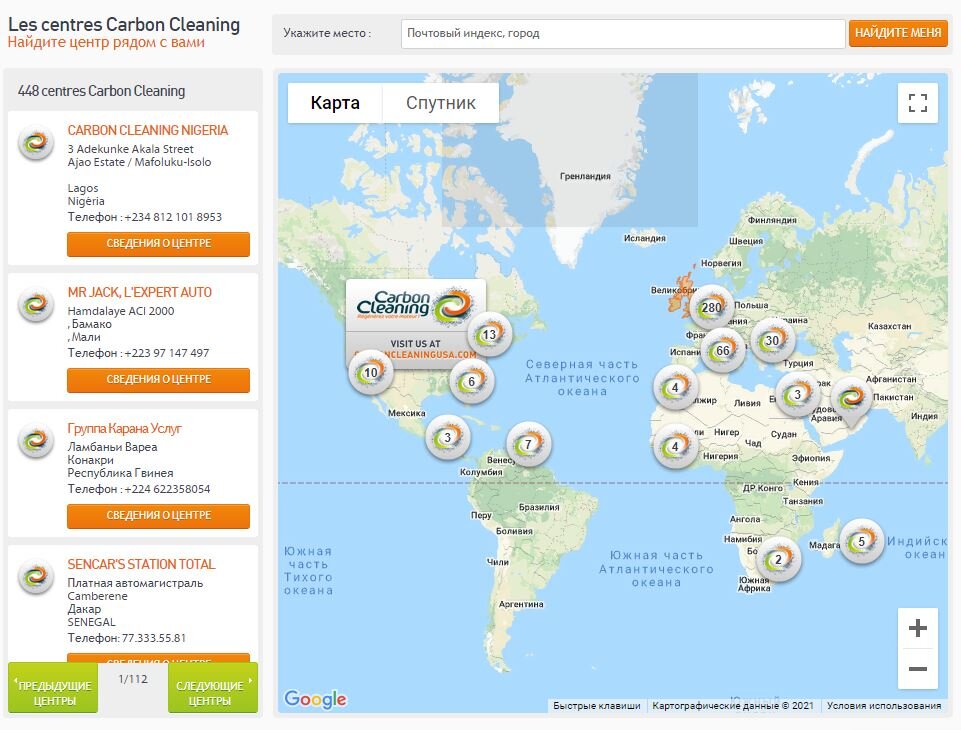Open MR JACK, L'EXPERT AUTO title link
The image size is (961, 730).
click(x=140, y=292)
